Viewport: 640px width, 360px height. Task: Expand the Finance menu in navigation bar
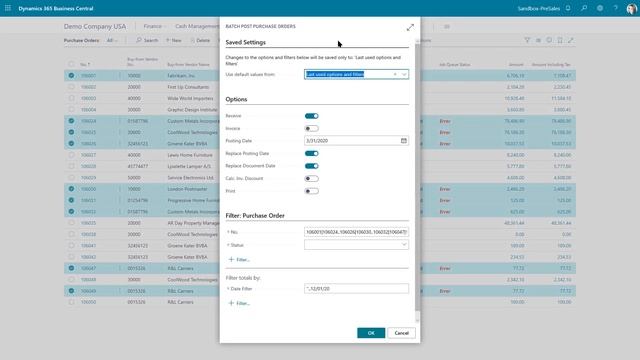(154, 26)
